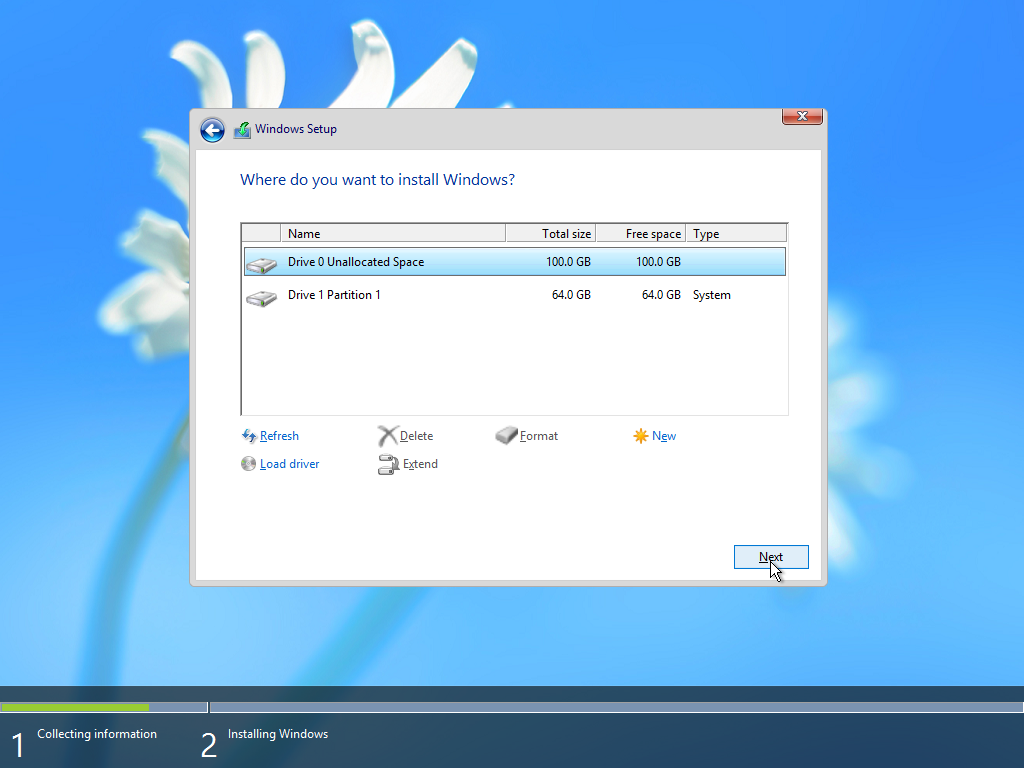This screenshot has height=768, width=1024.
Task: Sort by the Free space column header
Action: click(641, 233)
